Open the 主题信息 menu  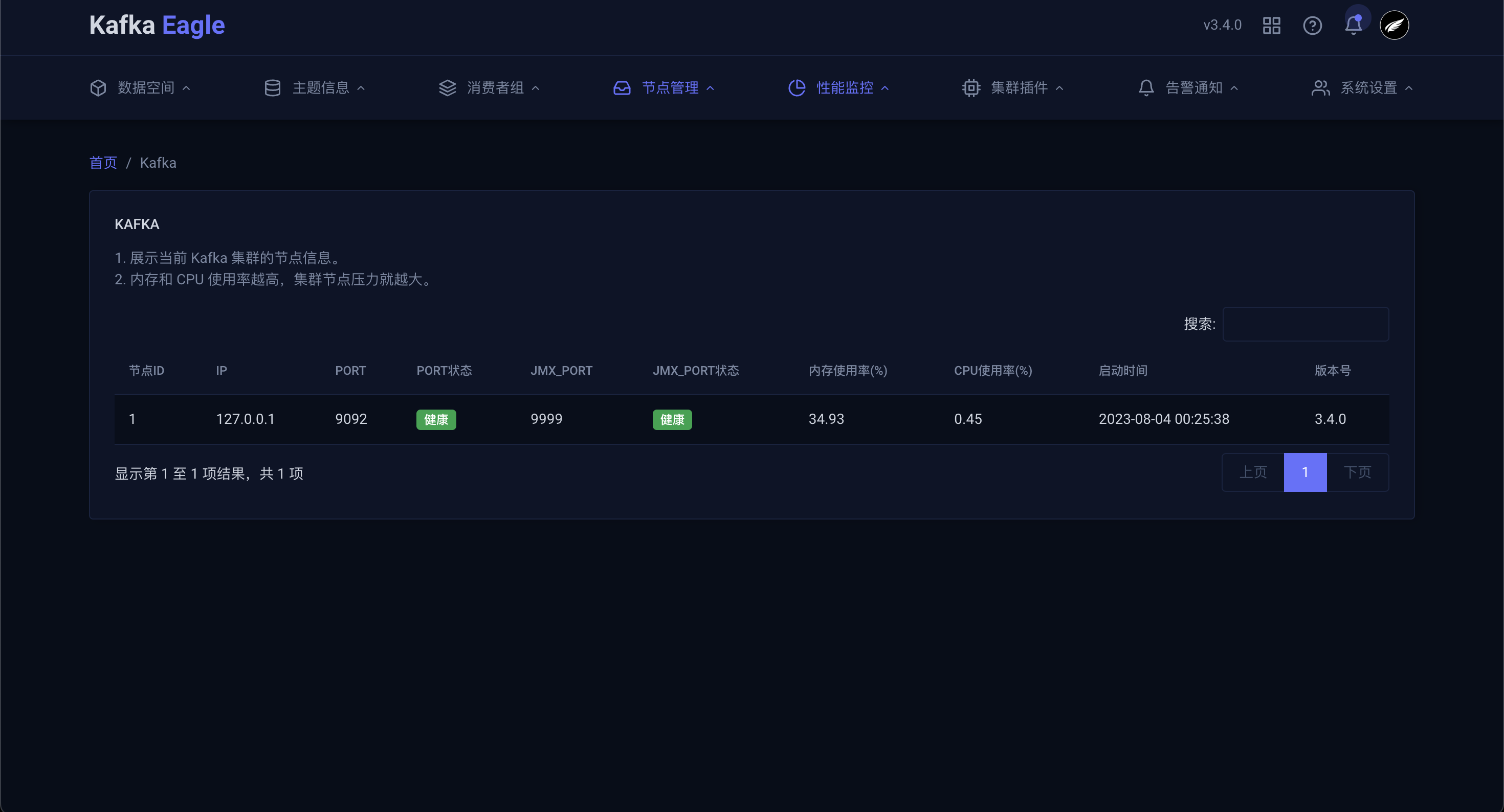pos(321,88)
